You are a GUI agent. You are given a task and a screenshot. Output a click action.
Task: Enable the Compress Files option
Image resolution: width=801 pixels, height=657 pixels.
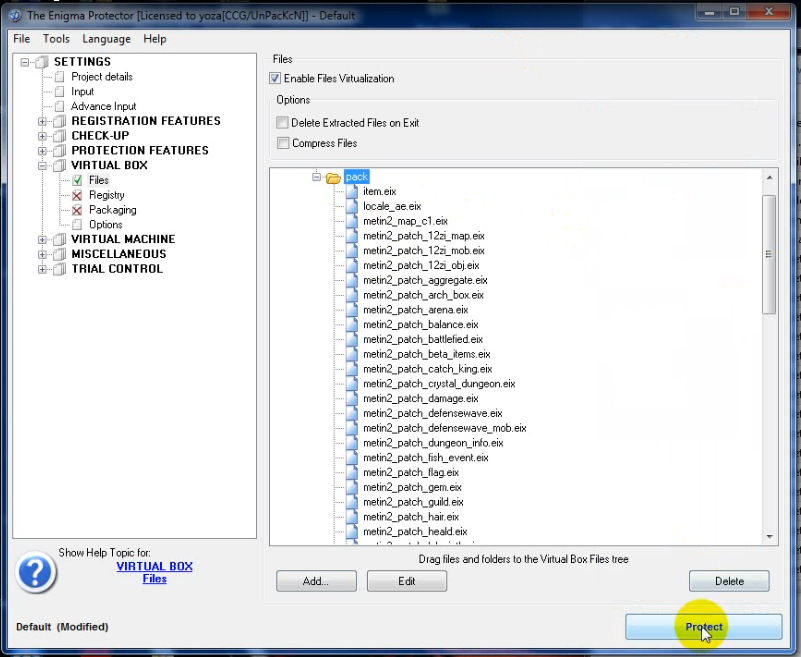(x=283, y=143)
